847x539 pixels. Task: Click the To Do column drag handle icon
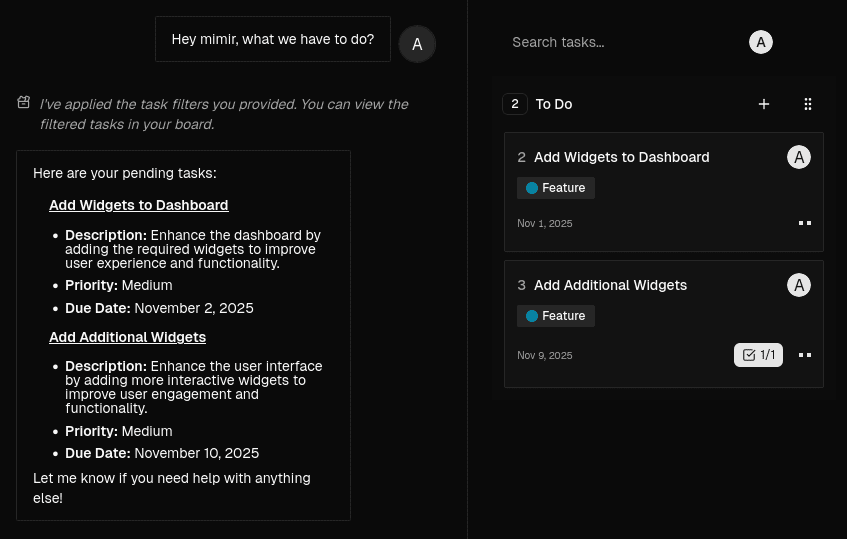[x=808, y=104]
